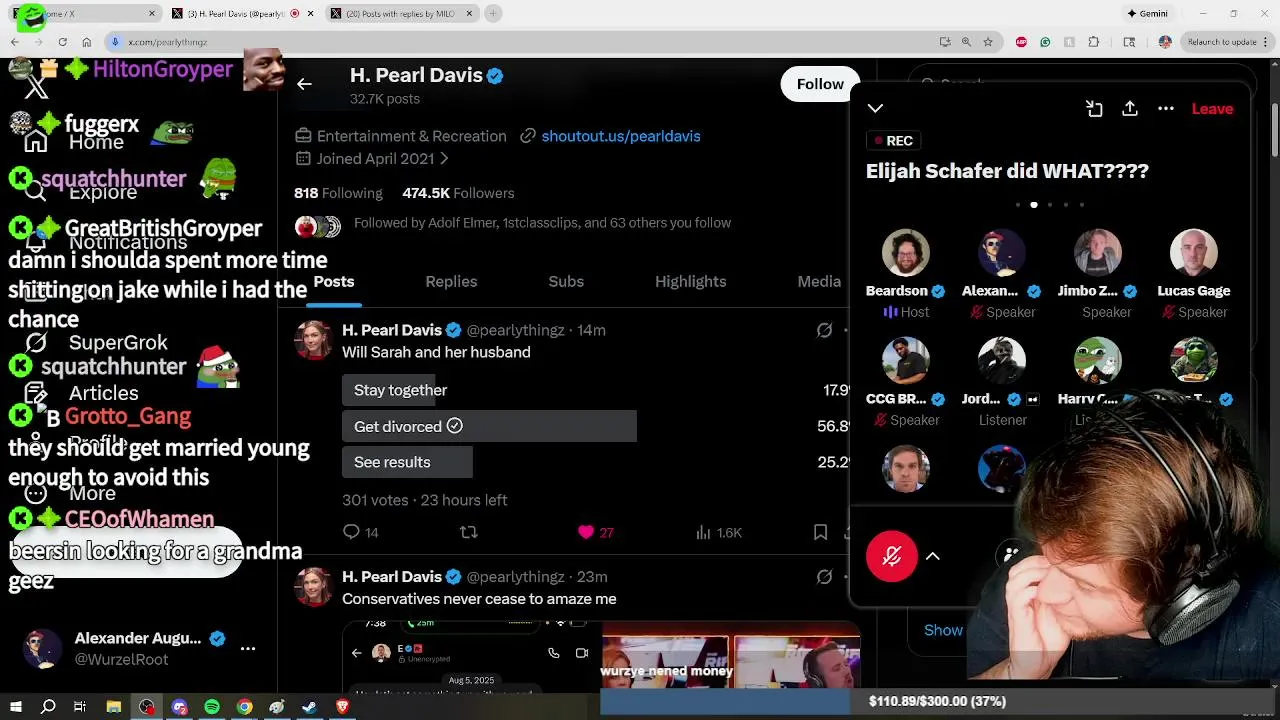Open Jimbo Z speaker avatar in the Space
This screenshot has height=720, width=1280.
pyautogui.click(x=1097, y=253)
